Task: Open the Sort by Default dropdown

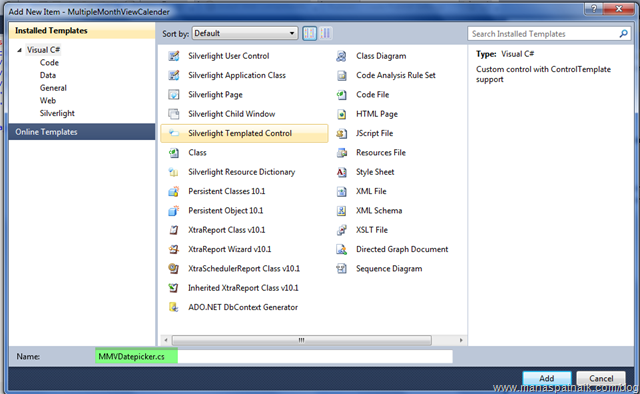Action: pos(245,33)
